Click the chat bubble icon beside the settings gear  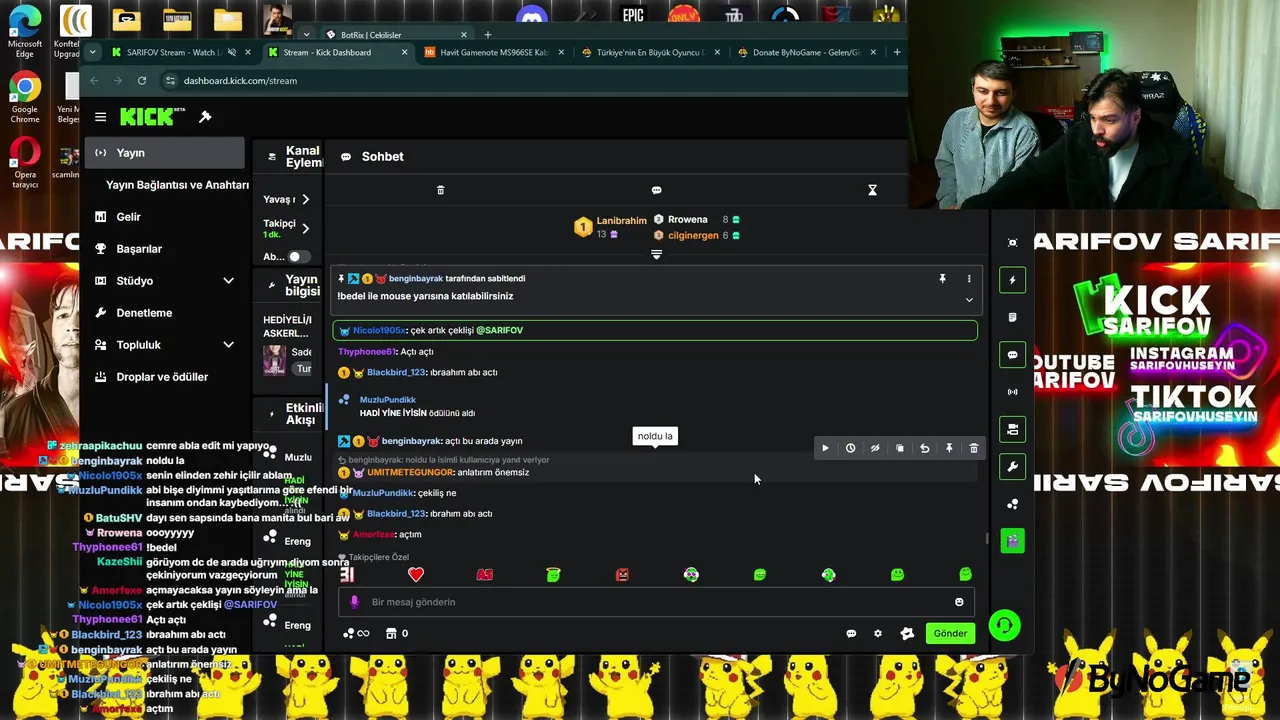(851, 633)
